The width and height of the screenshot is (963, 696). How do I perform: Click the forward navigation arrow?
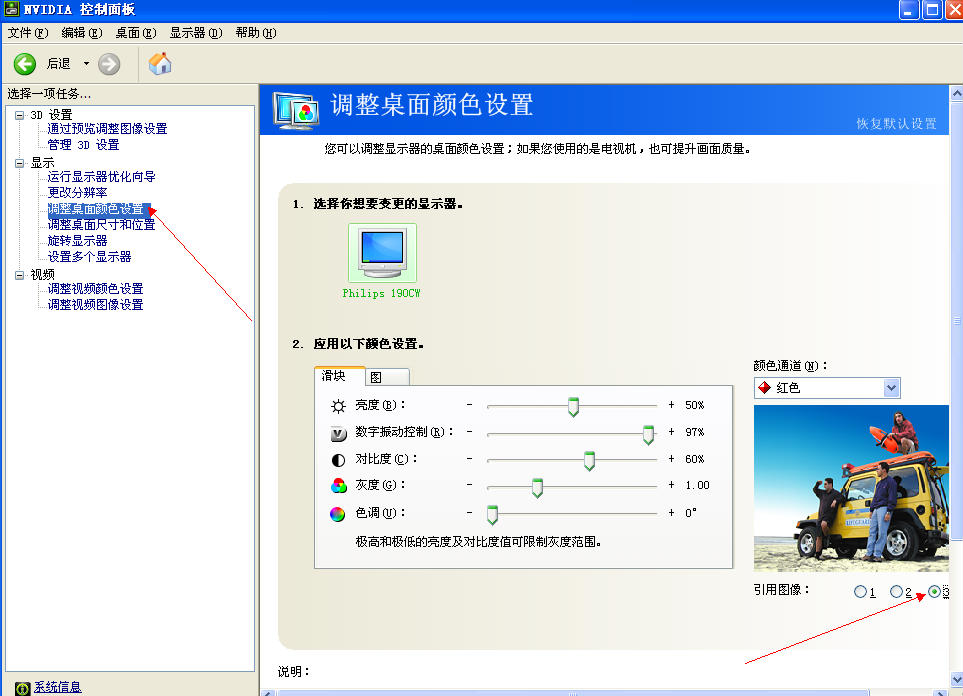[108, 63]
